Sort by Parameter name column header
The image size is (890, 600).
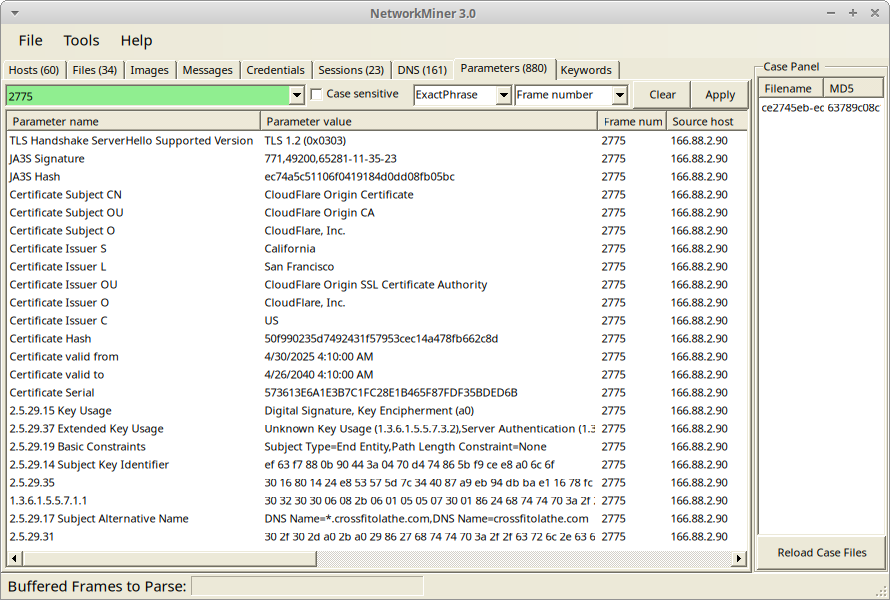(133, 121)
